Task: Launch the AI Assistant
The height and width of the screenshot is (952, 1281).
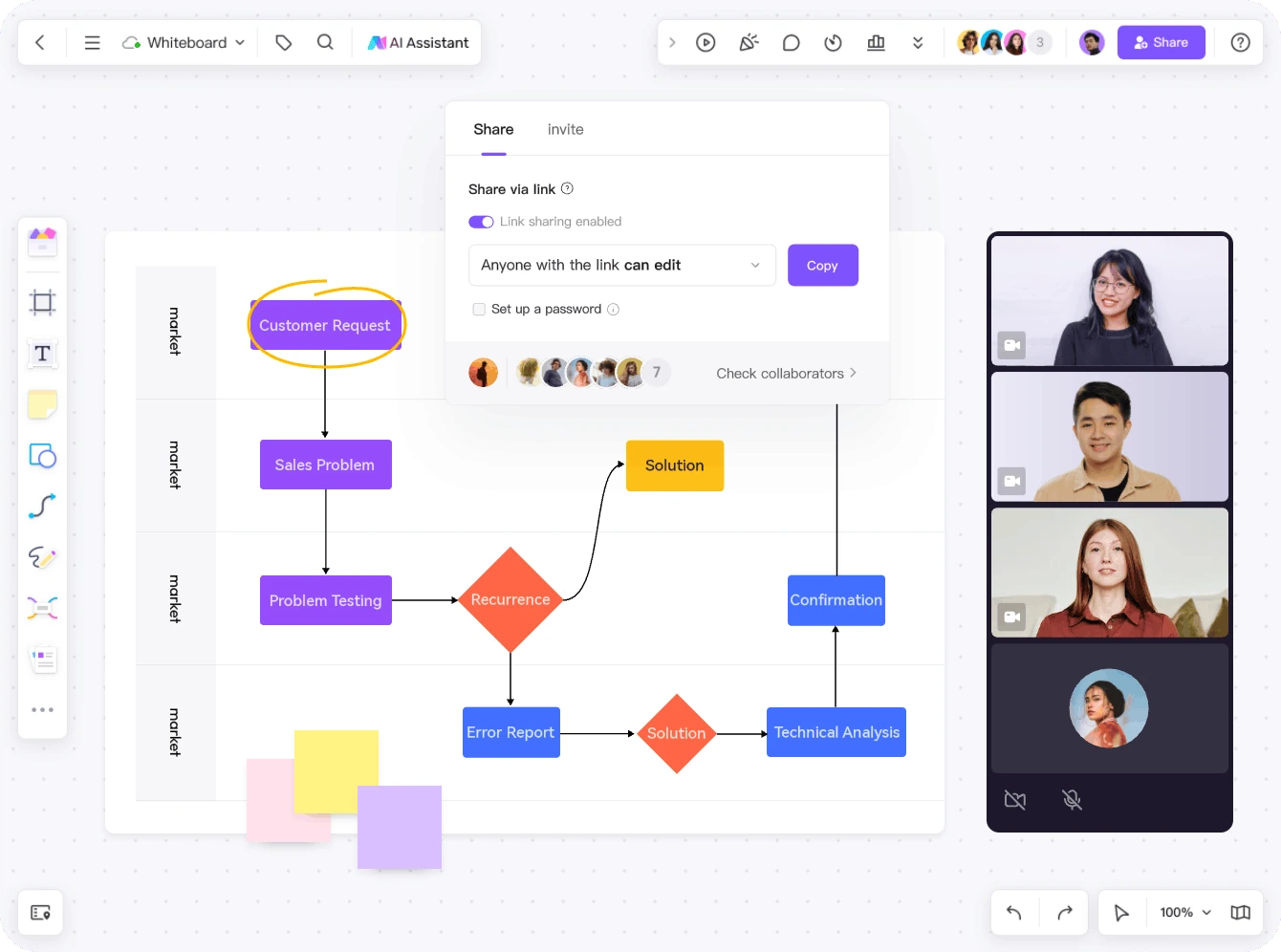Action: pos(418,42)
